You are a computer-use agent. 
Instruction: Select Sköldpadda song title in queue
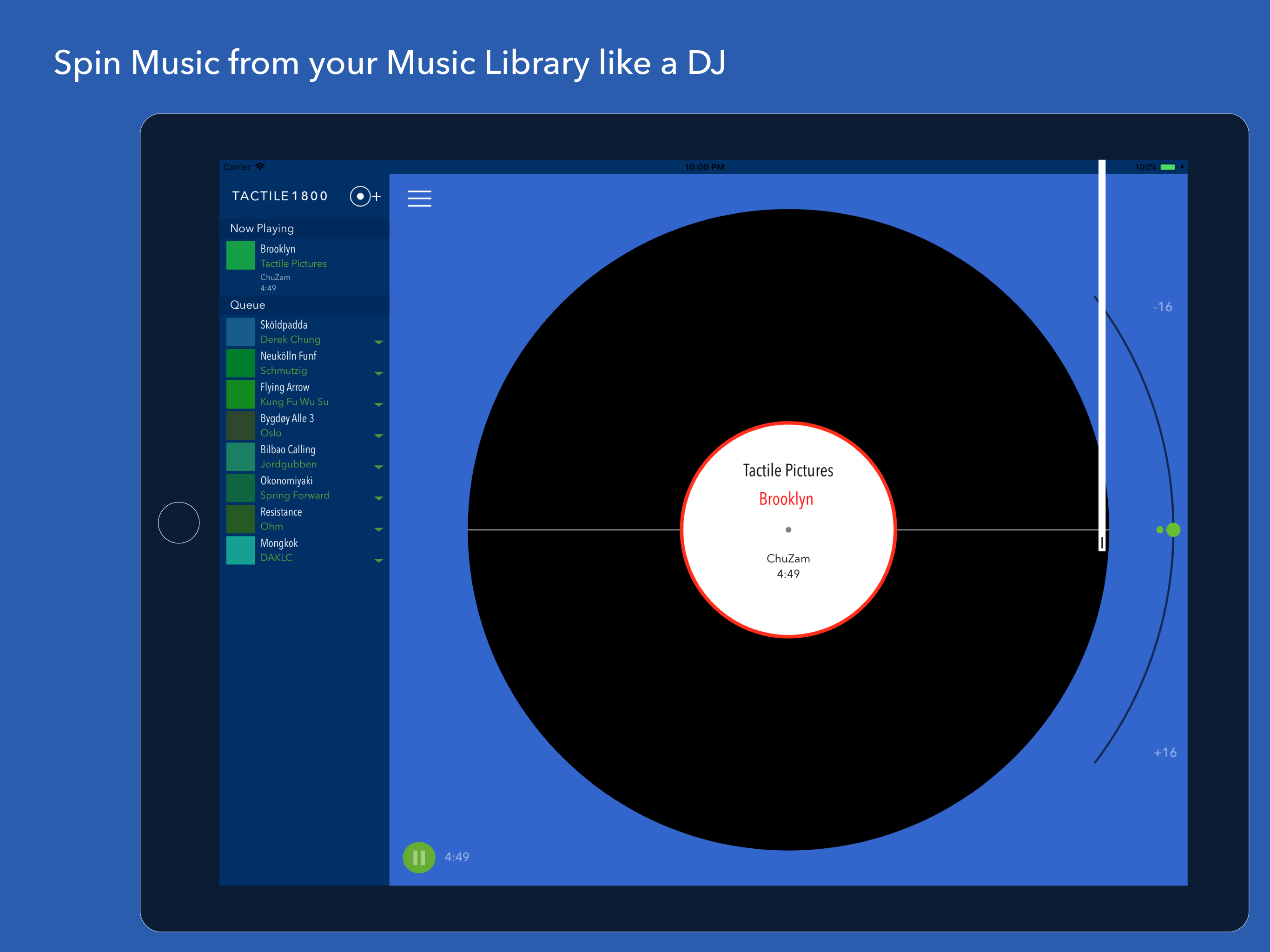[284, 324]
